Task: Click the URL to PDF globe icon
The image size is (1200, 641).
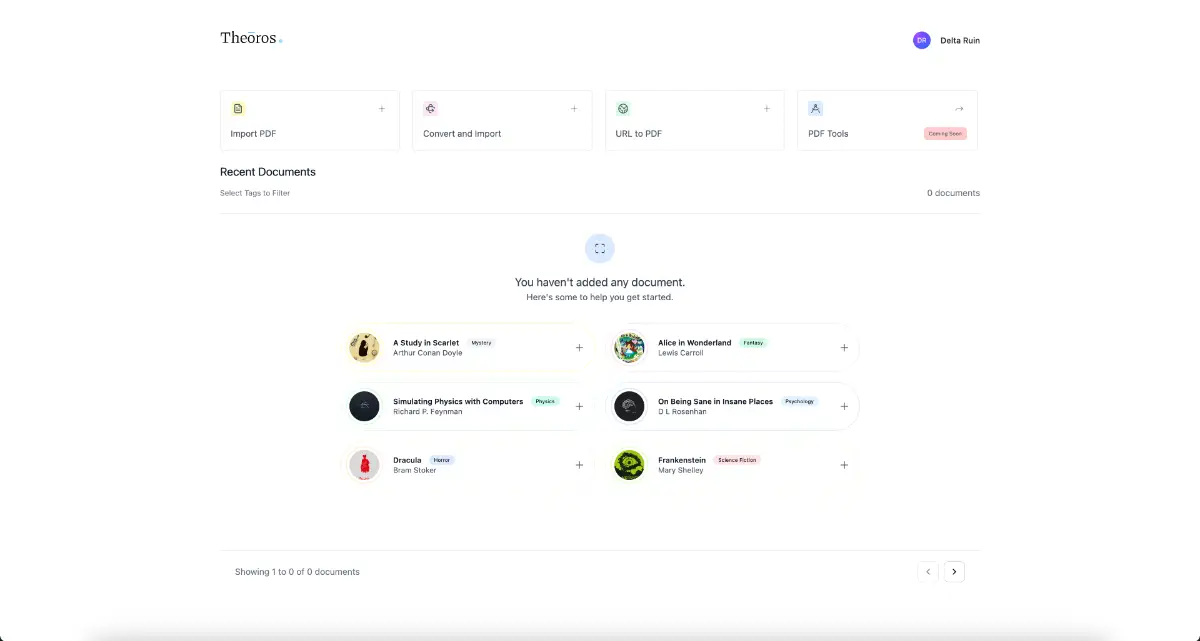Action: point(623,108)
